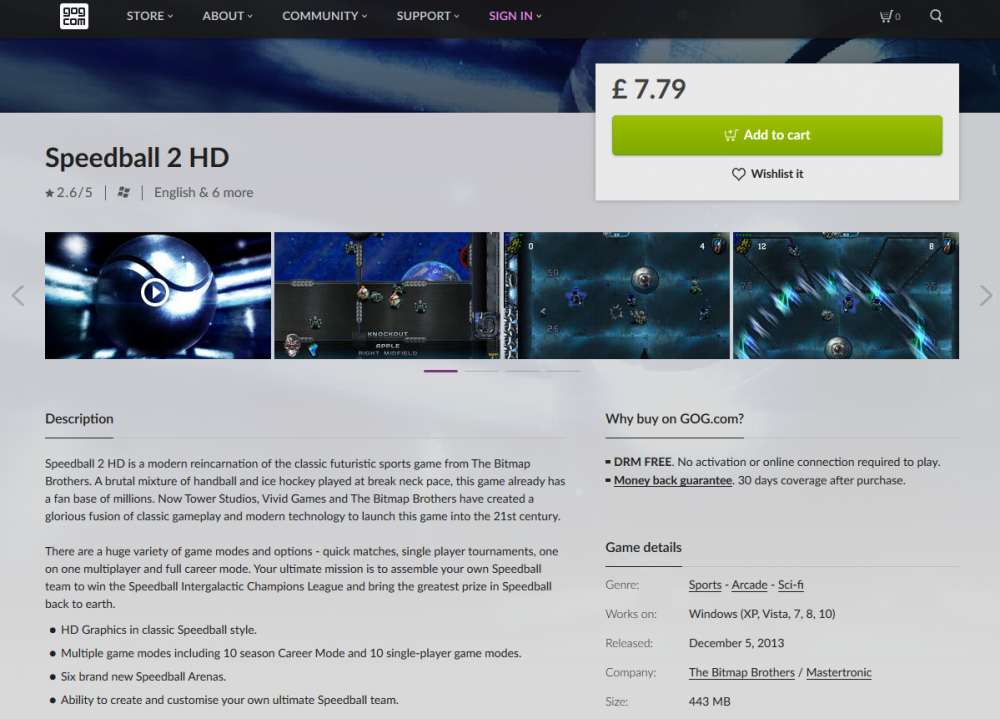1000x719 pixels.
Task: Select the first gallery page indicator
Action: coord(441,371)
